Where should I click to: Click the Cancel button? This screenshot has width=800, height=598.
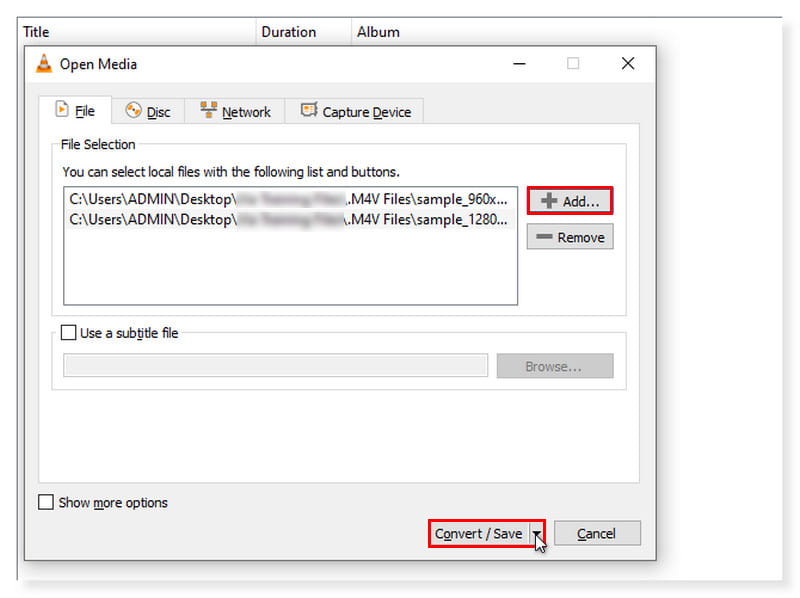point(597,534)
